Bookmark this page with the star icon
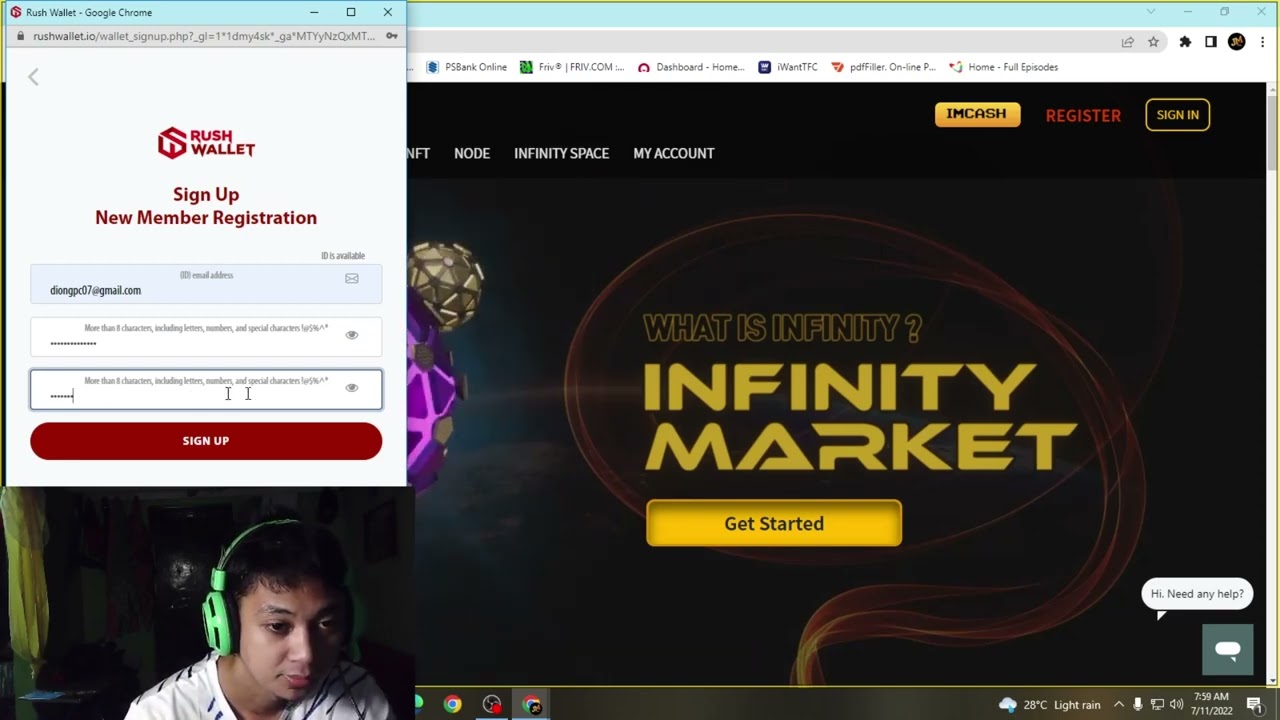 coord(1153,42)
